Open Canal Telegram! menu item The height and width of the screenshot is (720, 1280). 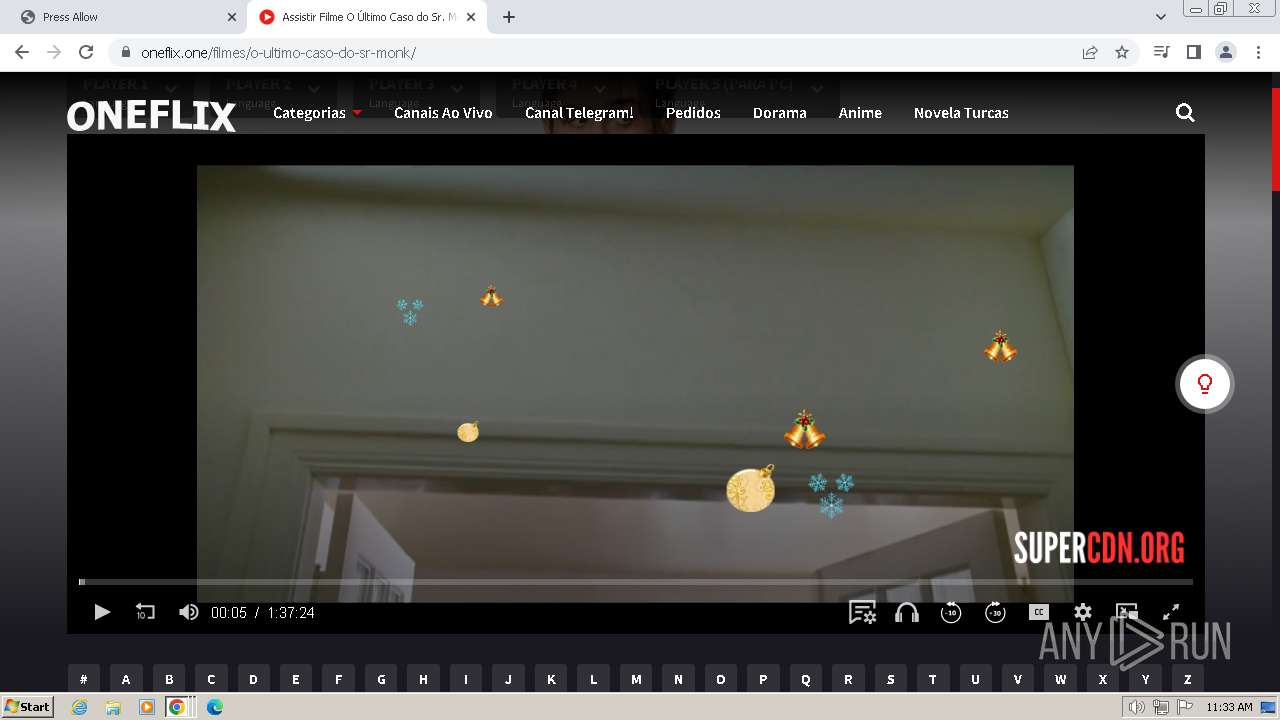(579, 113)
